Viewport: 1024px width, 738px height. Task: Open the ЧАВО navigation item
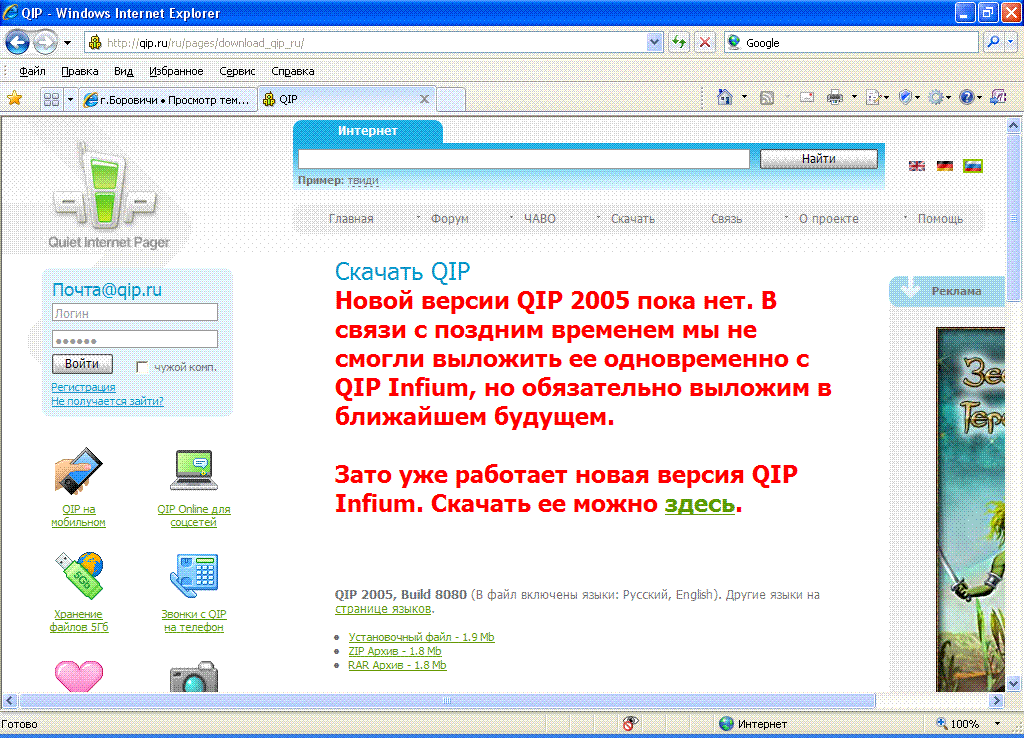coord(540,219)
